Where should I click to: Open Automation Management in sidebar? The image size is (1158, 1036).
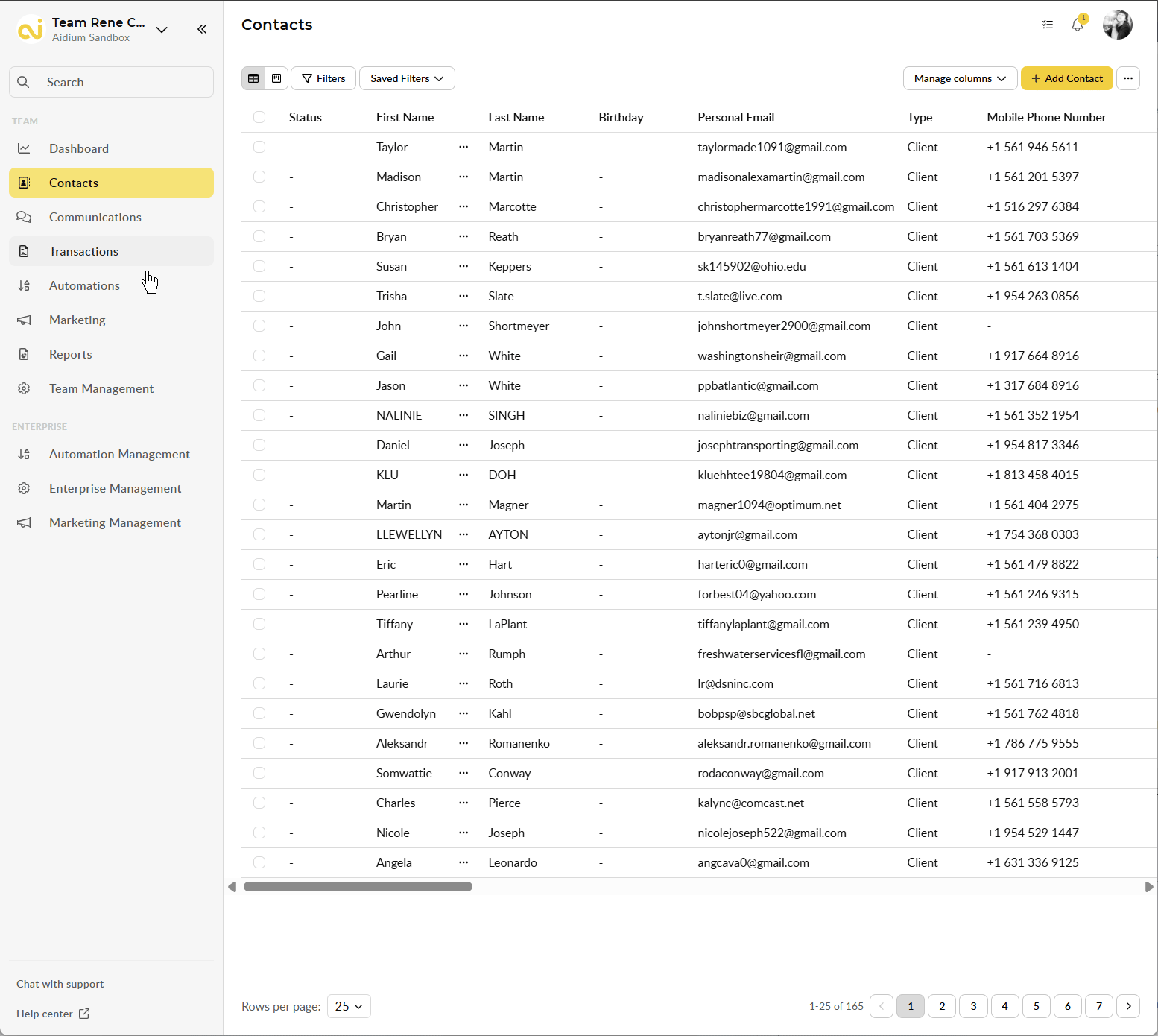[x=119, y=454]
